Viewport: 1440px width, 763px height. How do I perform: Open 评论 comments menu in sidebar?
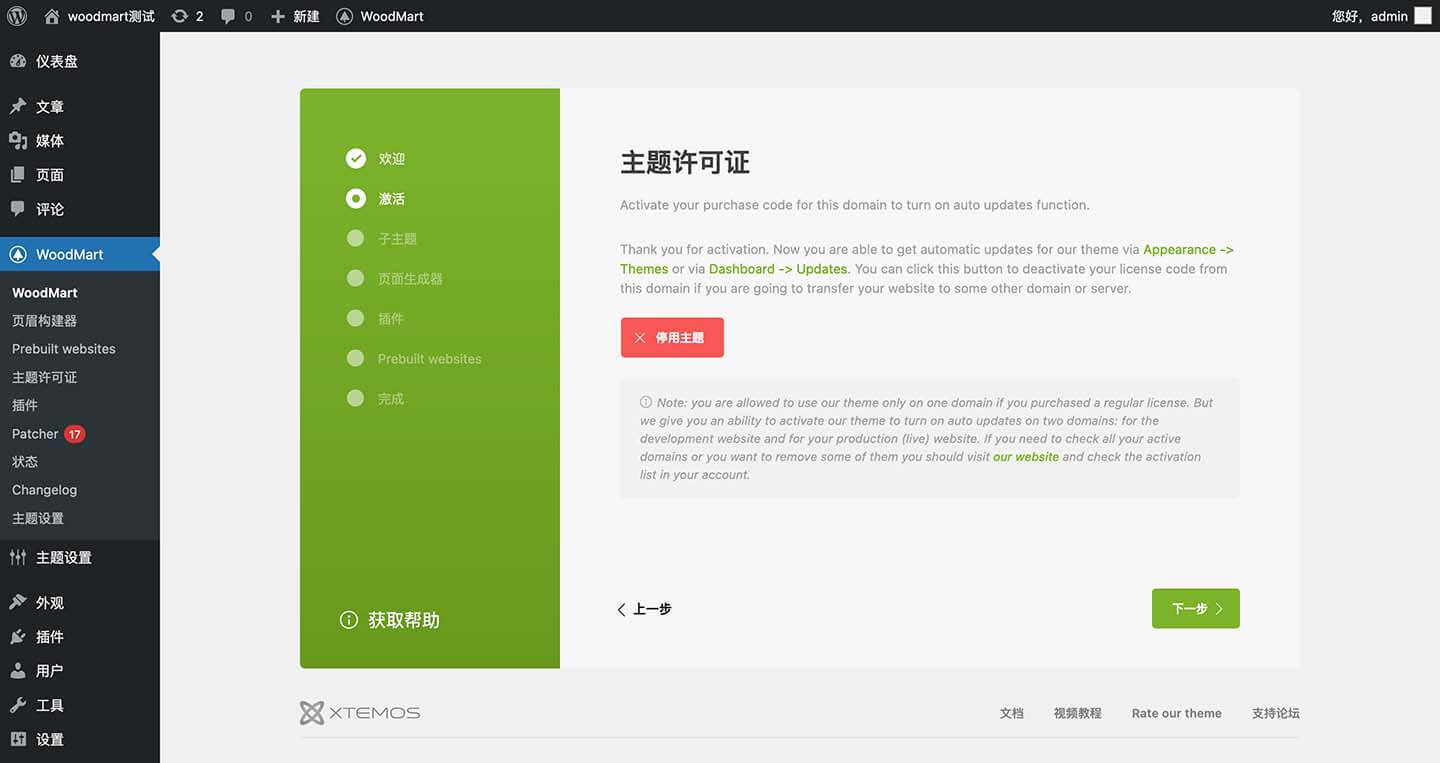pos(80,209)
